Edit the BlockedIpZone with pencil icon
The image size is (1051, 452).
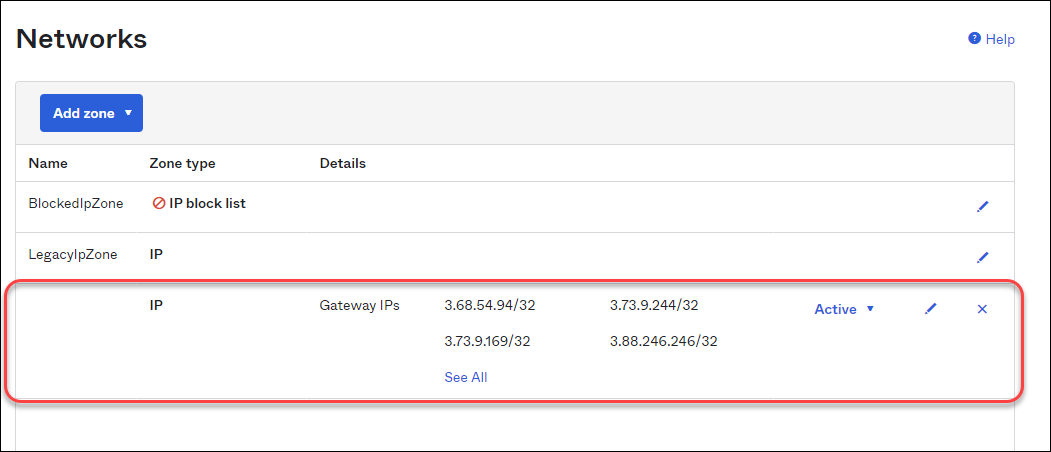[x=982, y=207]
